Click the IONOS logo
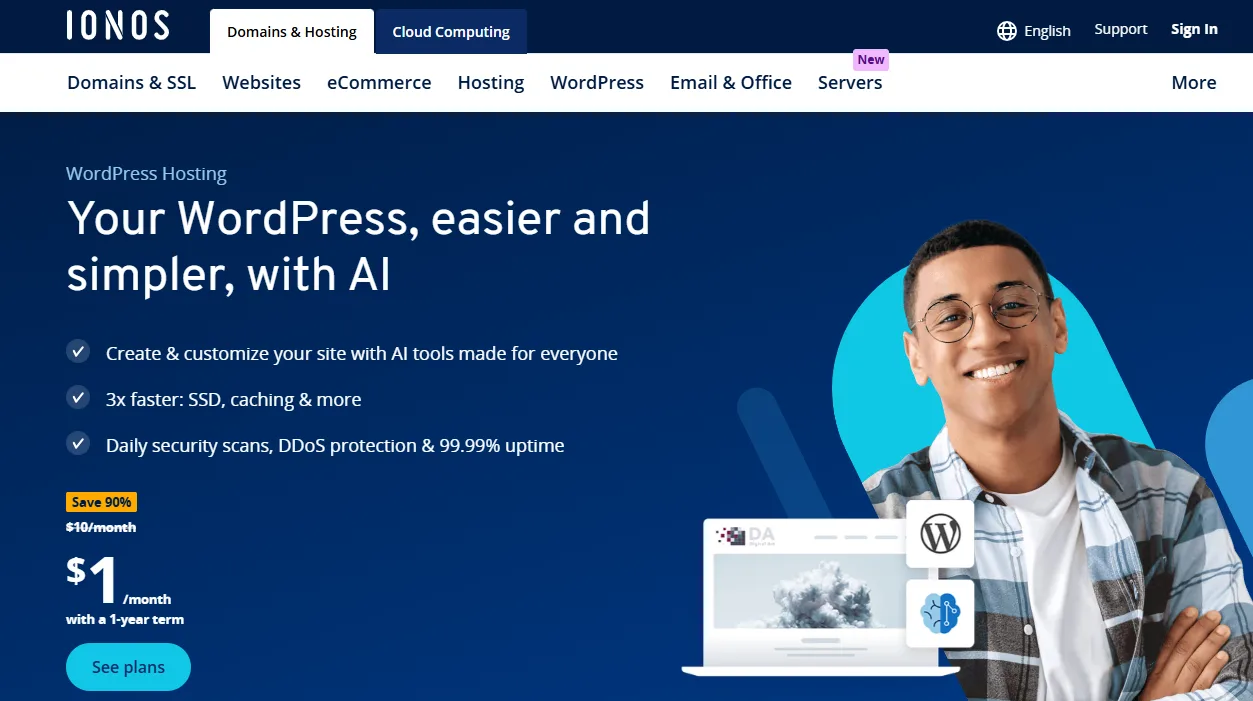1253x701 pixels. [x=118, y=26]
